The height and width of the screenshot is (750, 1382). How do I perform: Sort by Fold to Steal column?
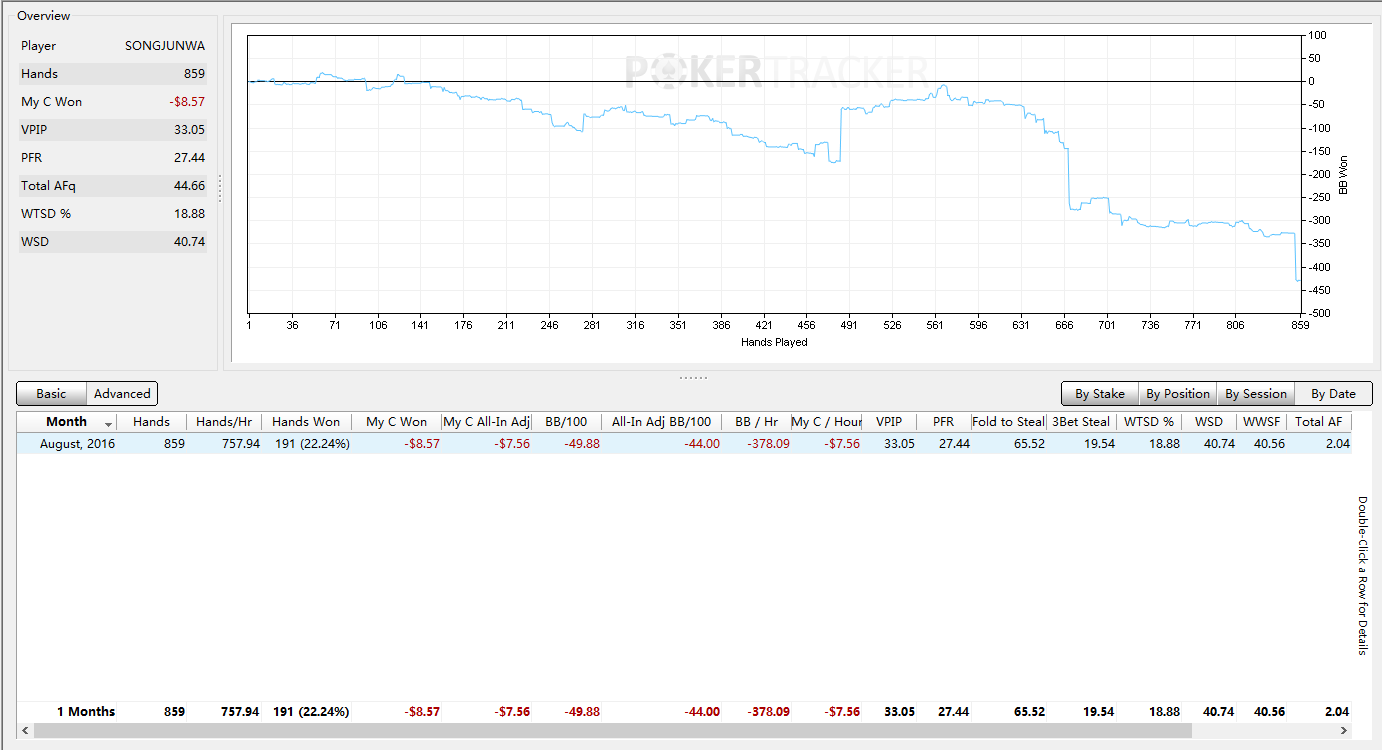[1008, 422]
